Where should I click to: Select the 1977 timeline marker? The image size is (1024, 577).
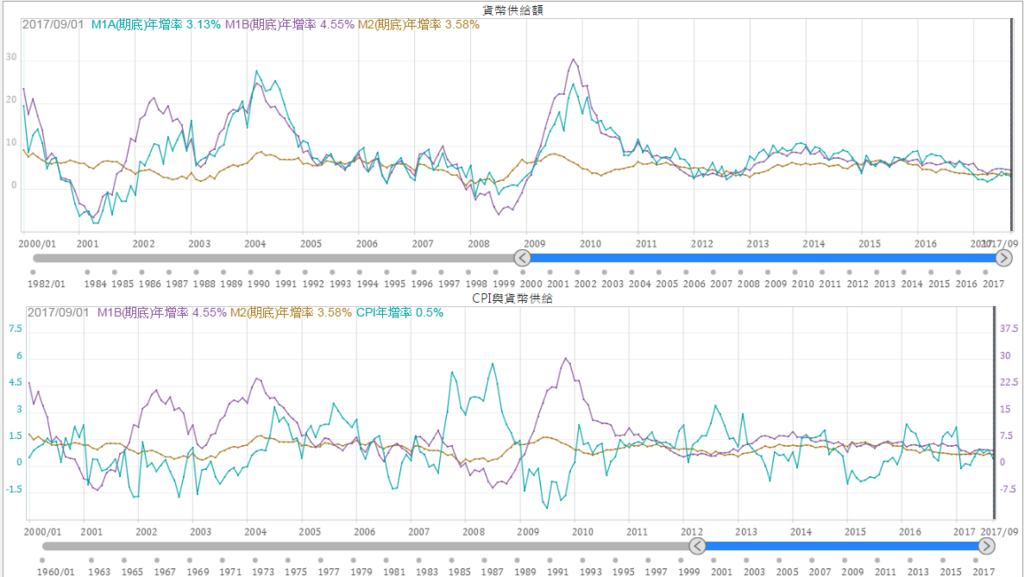coord(321,560)
